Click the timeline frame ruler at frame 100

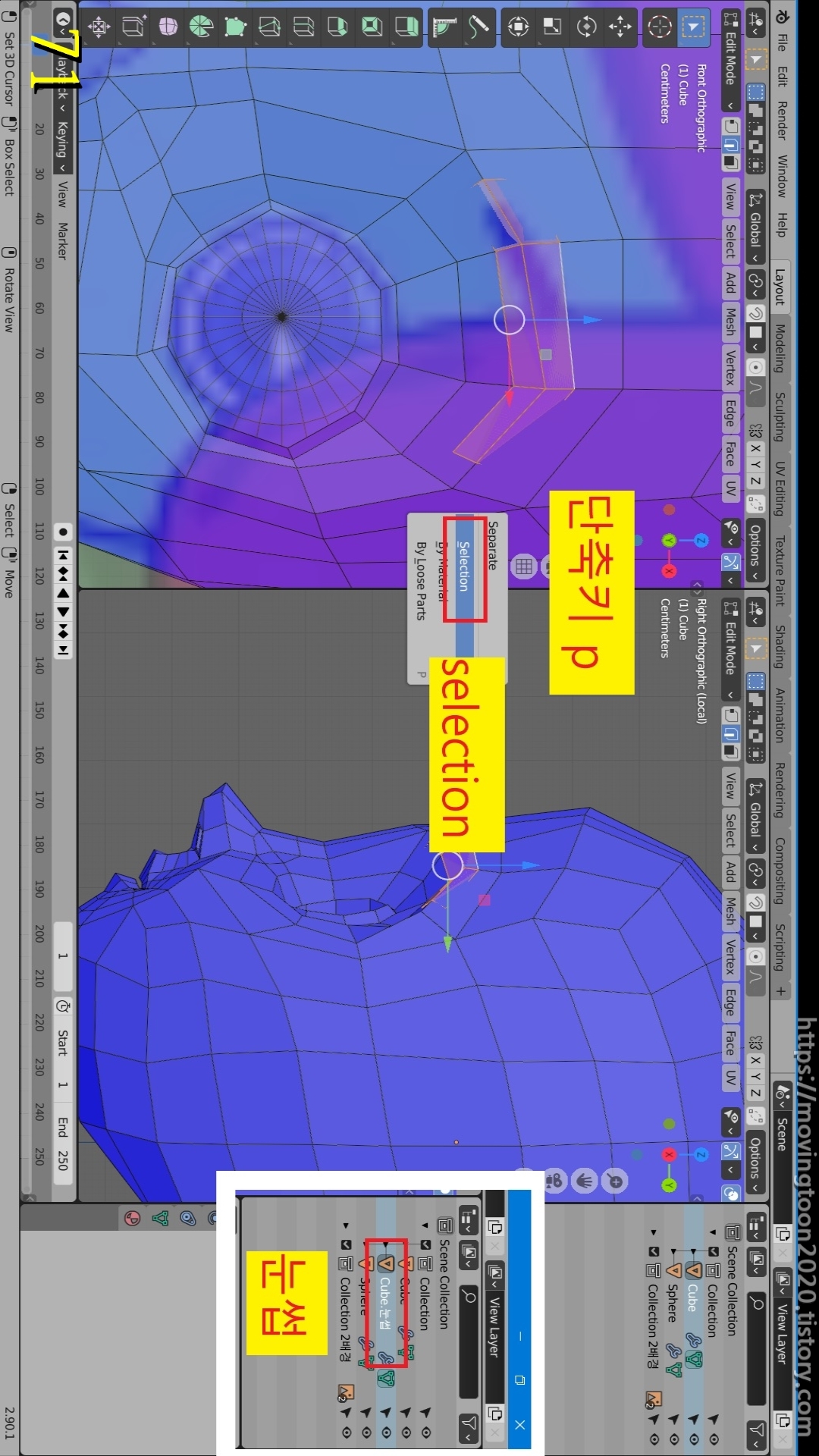click(x=39, y=486)
